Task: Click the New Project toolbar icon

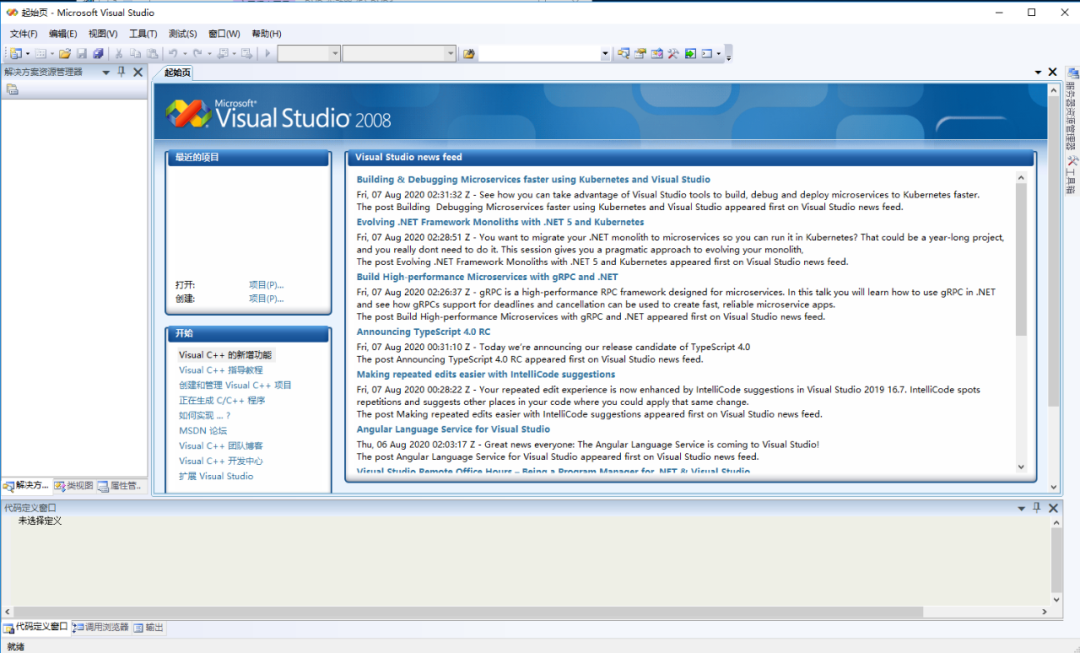Action: click(15, 53)
